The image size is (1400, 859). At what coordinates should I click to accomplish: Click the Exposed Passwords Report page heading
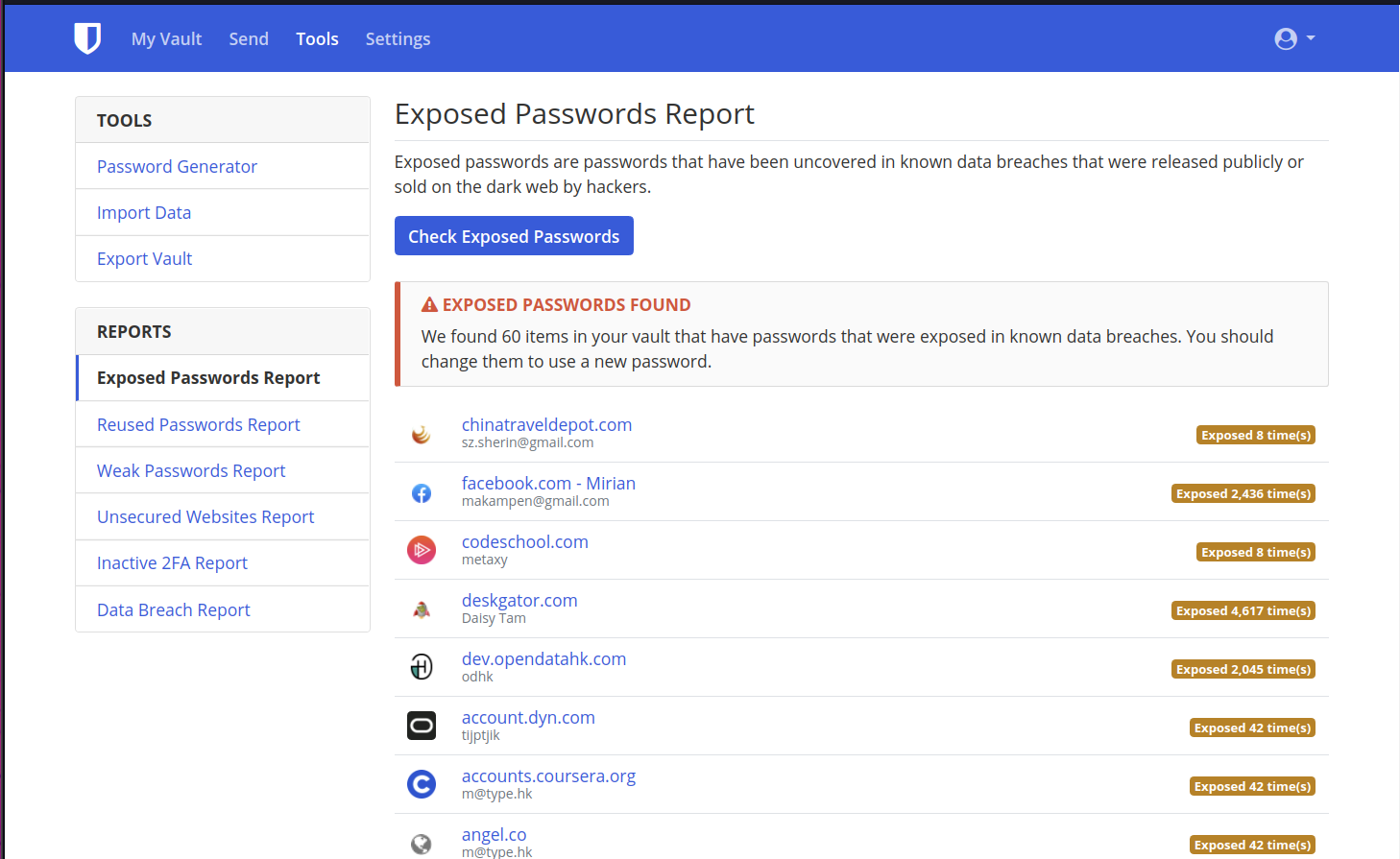[x=574, y=113]
